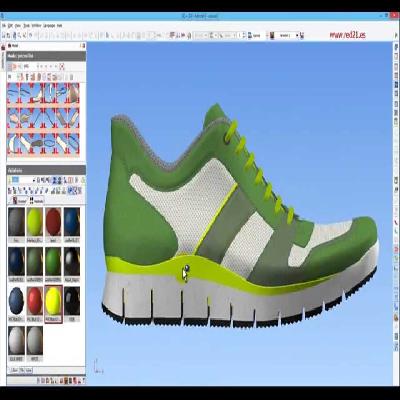Open the Tools menu
Image resolution: width=400 pixels, height=400 pixels.
coord(27,26)
